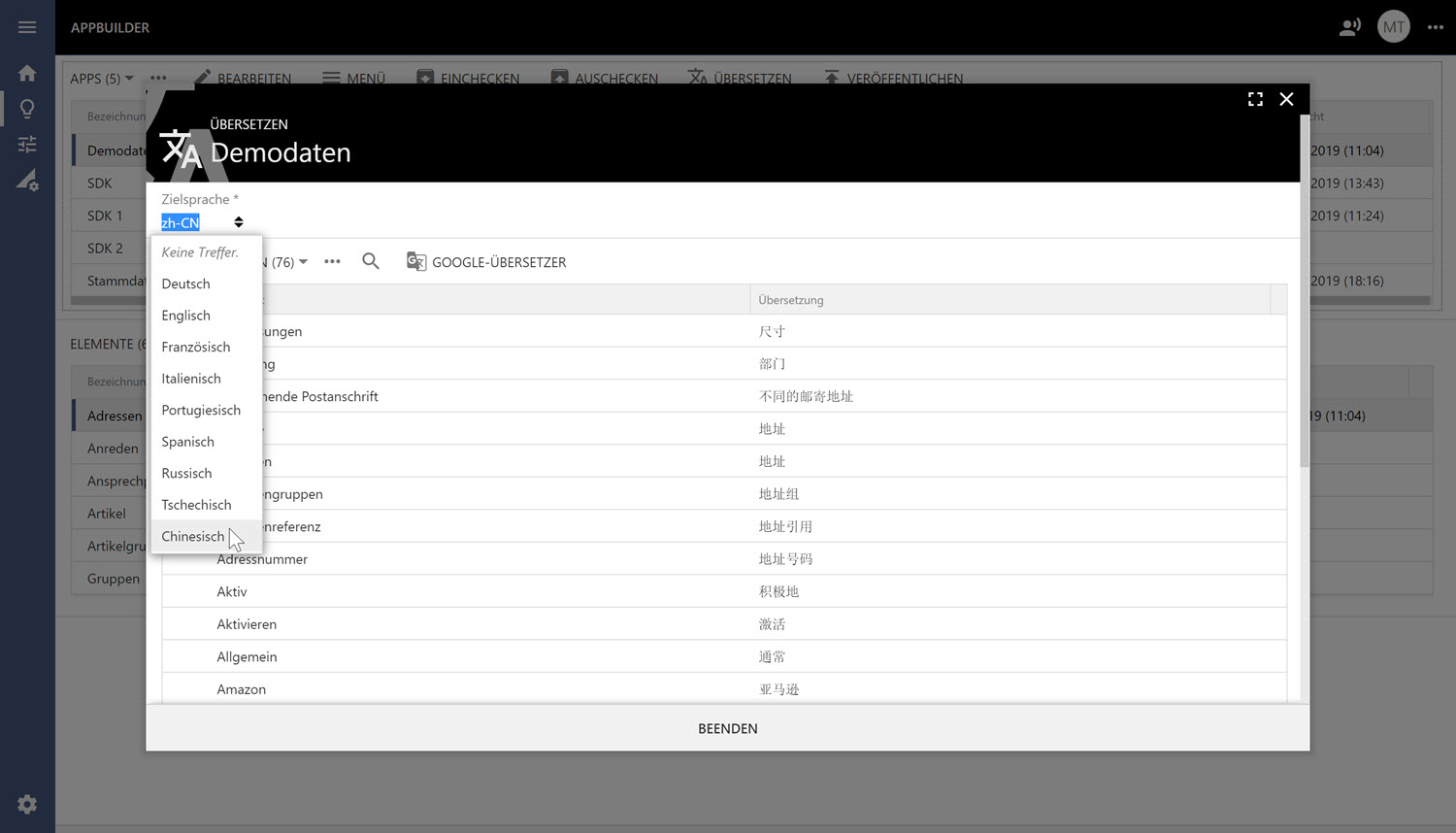
Task: Open the settings gear at bottom left
Action: (27, 804)
